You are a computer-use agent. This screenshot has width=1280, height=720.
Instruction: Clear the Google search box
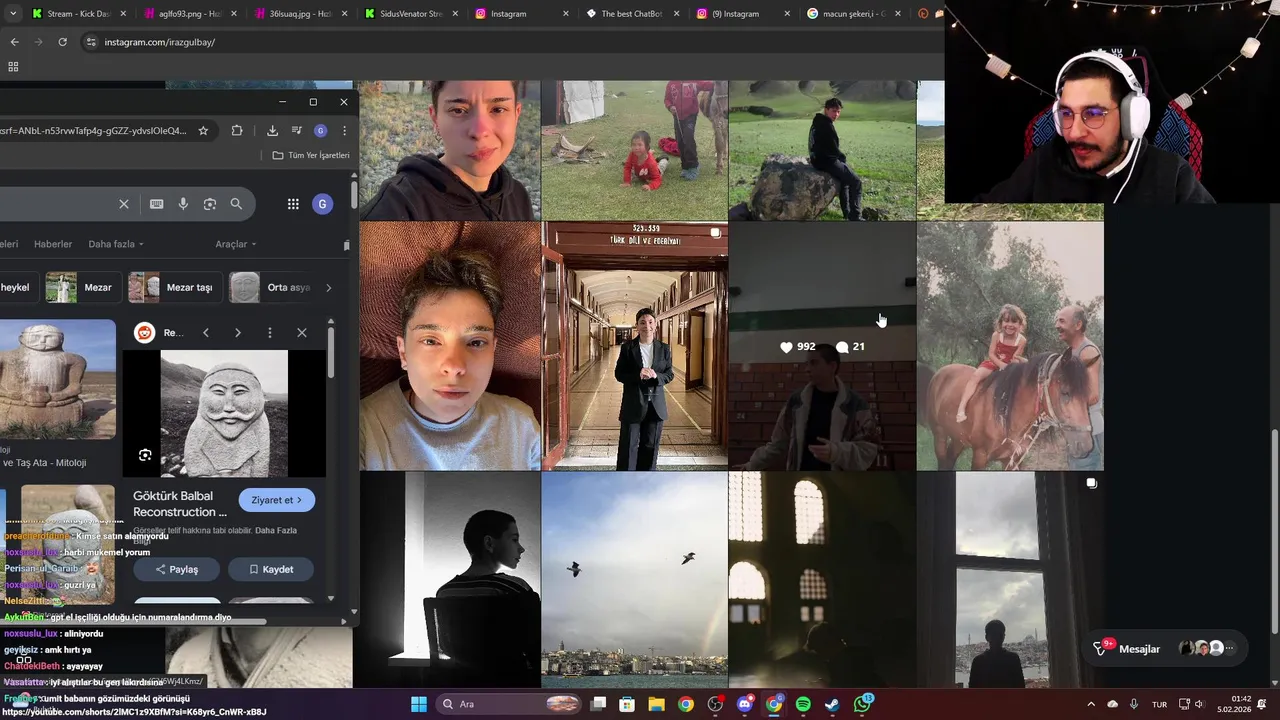pos(124,204)
